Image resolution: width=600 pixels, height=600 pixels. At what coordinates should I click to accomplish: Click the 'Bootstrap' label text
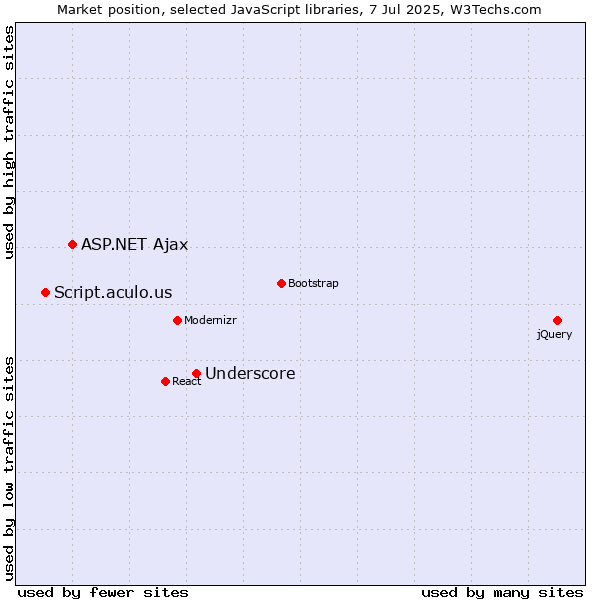point(313,284)
